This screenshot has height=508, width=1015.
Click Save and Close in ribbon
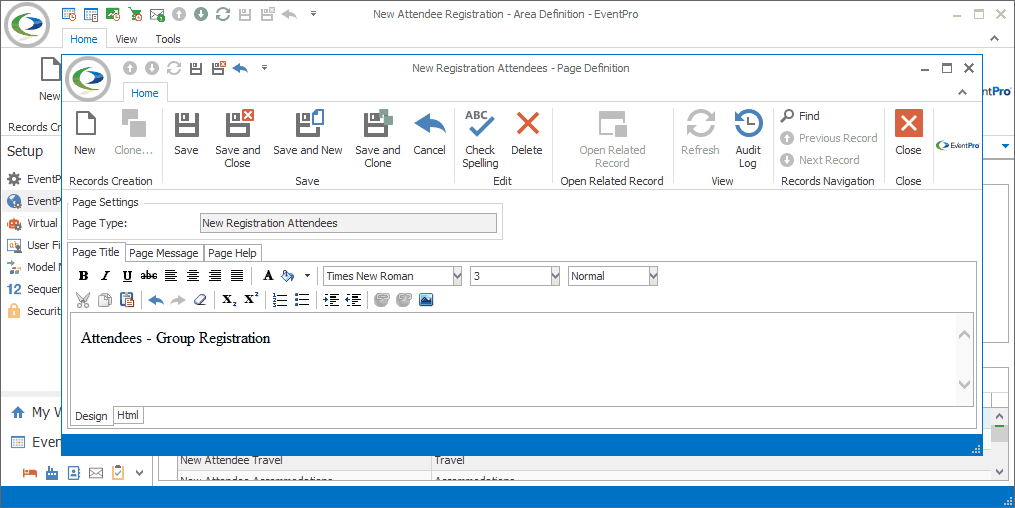[238, 139]
